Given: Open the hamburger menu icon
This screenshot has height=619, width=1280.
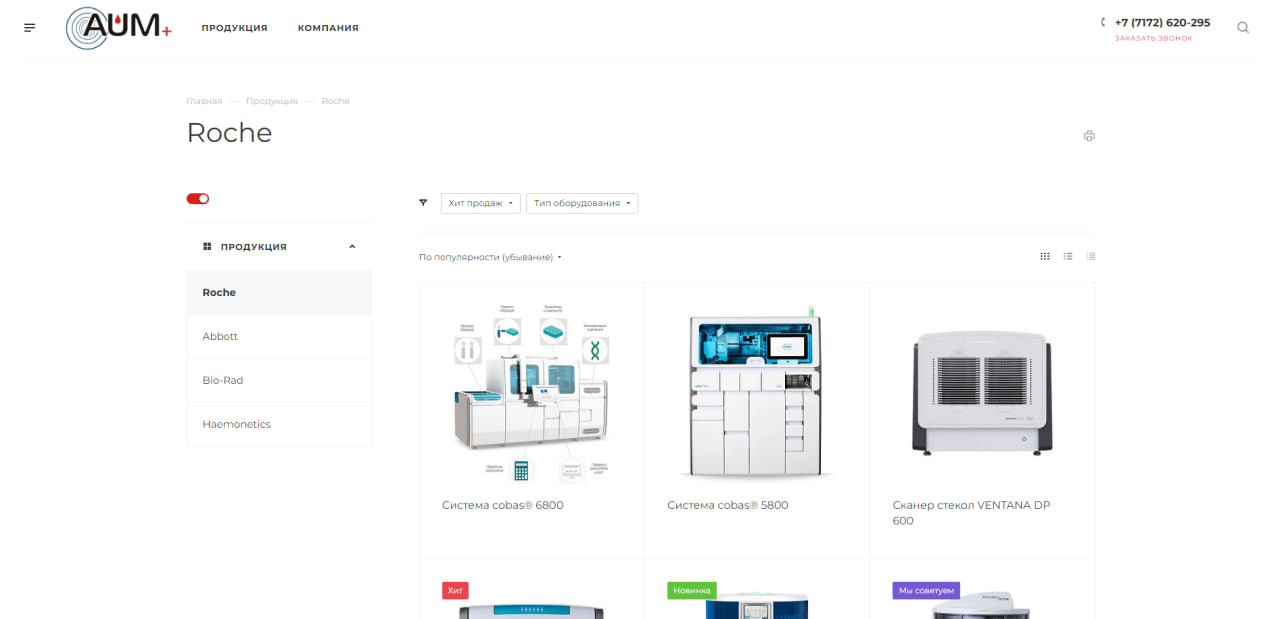Looking at the screenshot, I should (29, 28).
